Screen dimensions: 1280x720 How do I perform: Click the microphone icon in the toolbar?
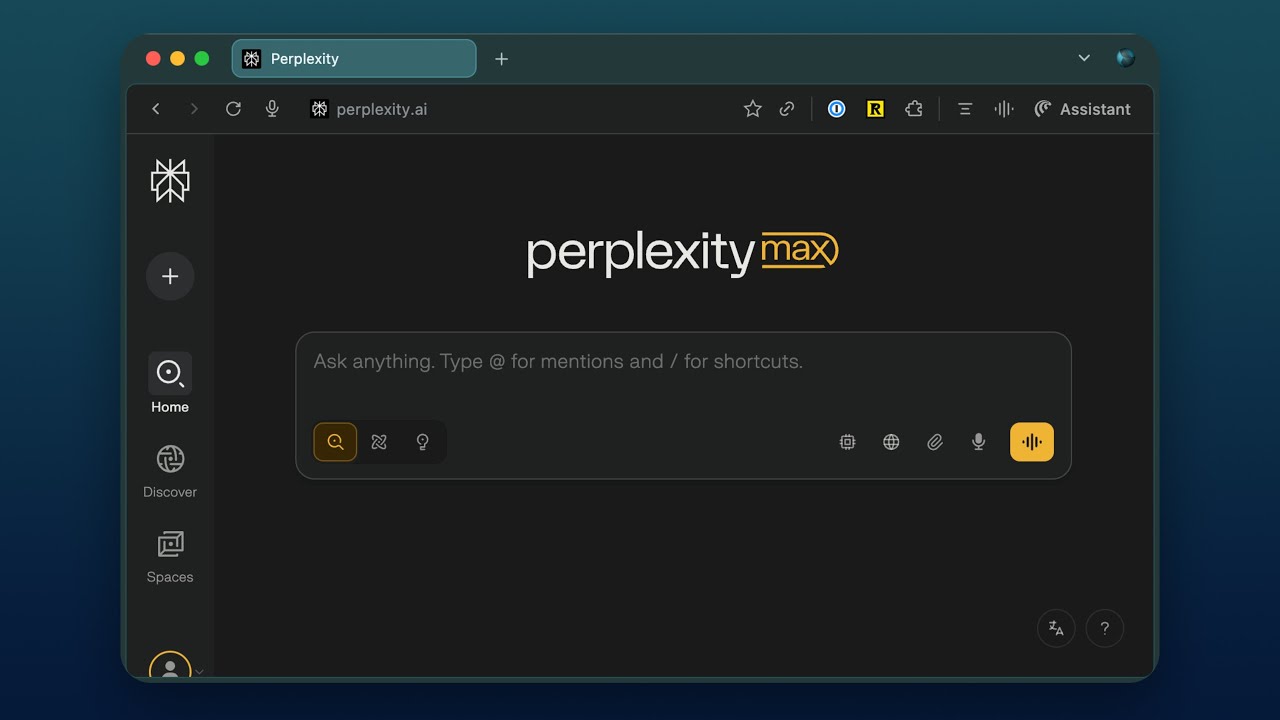pos(272,109)
